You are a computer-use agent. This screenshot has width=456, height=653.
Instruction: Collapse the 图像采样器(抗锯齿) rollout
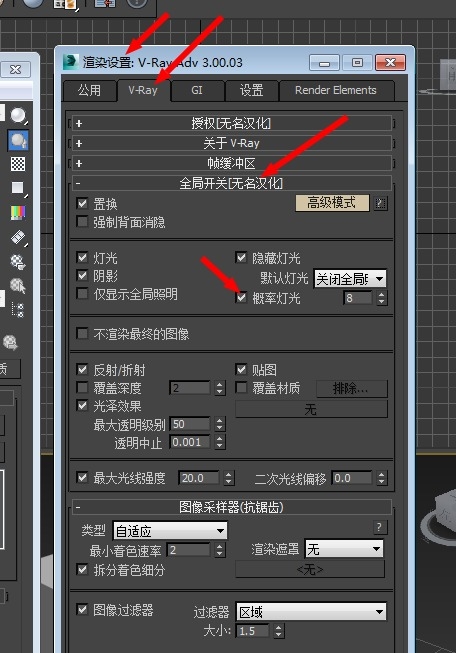click(x=232, y=507)
